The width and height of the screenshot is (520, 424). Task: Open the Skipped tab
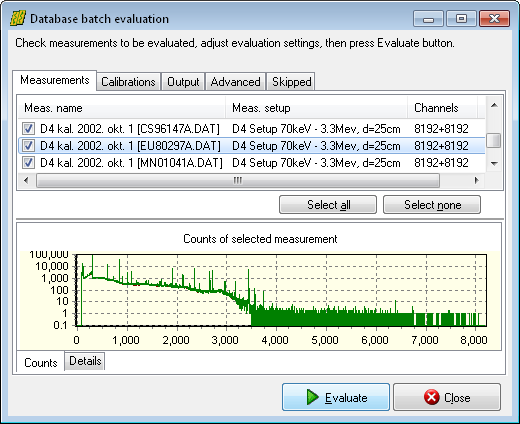[x=291, y=82]
